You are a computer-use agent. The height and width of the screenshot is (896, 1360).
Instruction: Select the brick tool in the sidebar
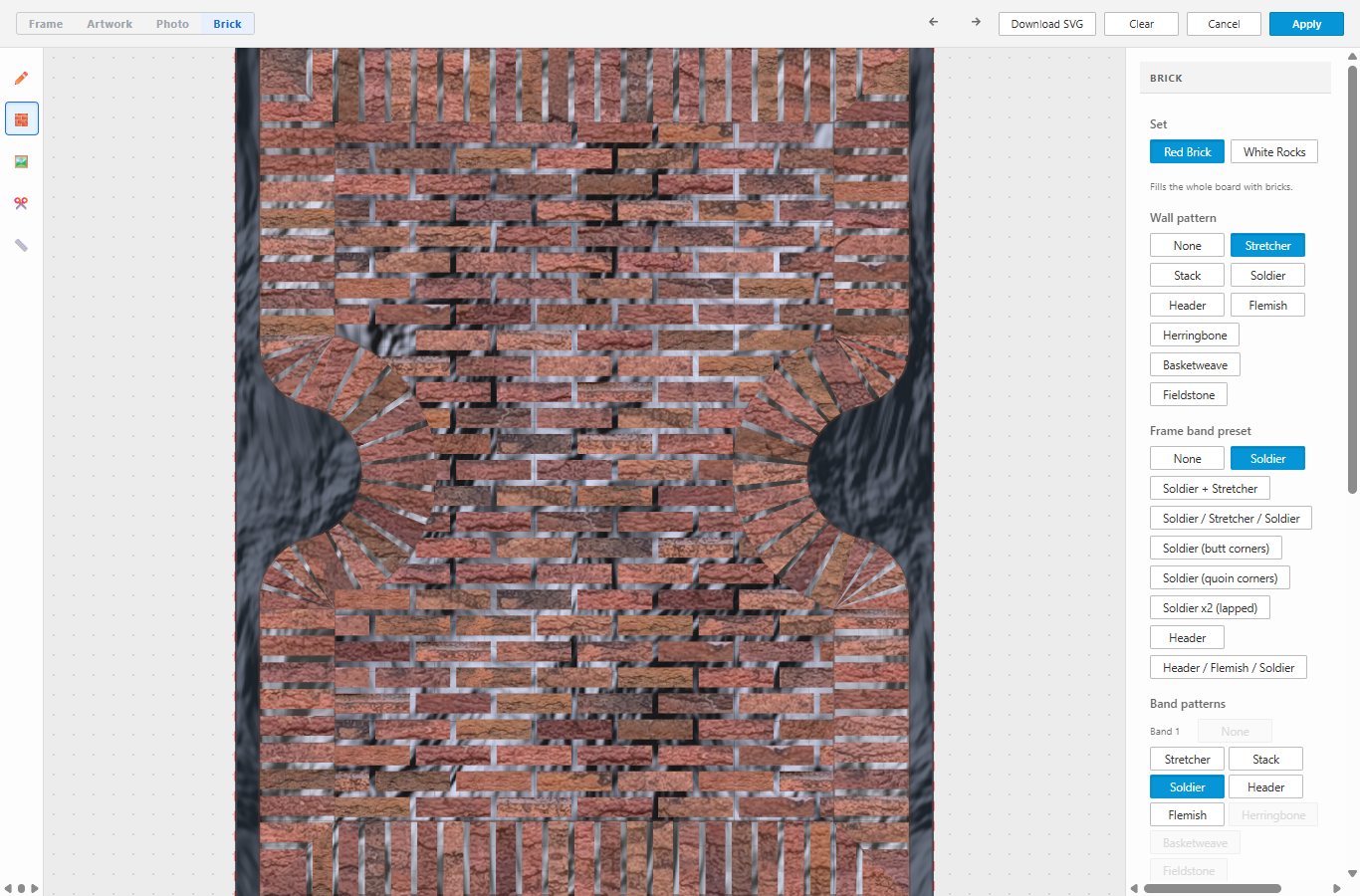[22, 119]
